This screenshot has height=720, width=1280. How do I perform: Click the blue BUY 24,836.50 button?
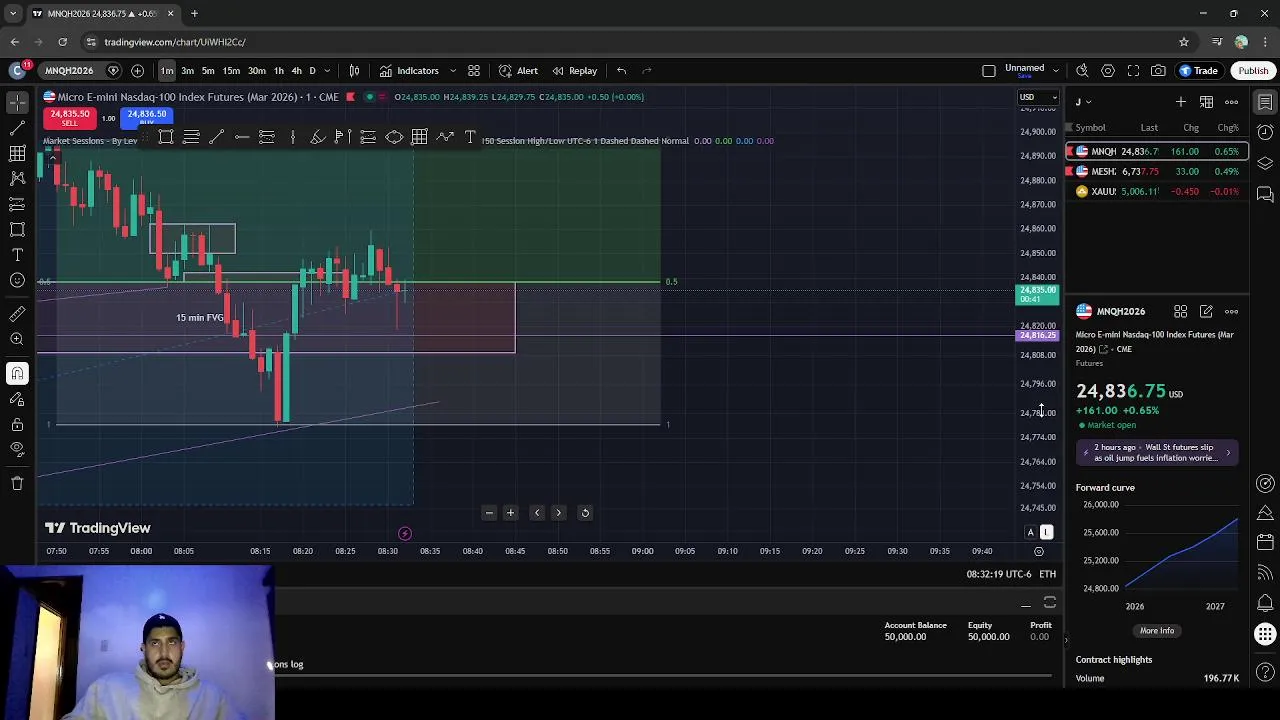[x=146, y=117]
